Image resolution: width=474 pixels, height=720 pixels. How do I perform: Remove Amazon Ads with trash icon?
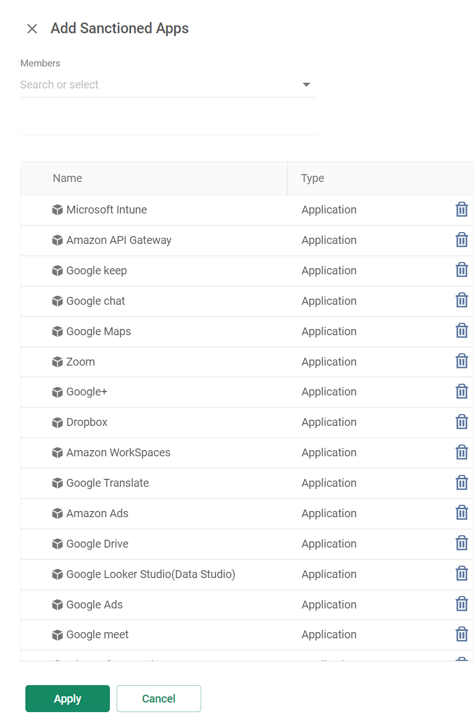coord(462,513)
